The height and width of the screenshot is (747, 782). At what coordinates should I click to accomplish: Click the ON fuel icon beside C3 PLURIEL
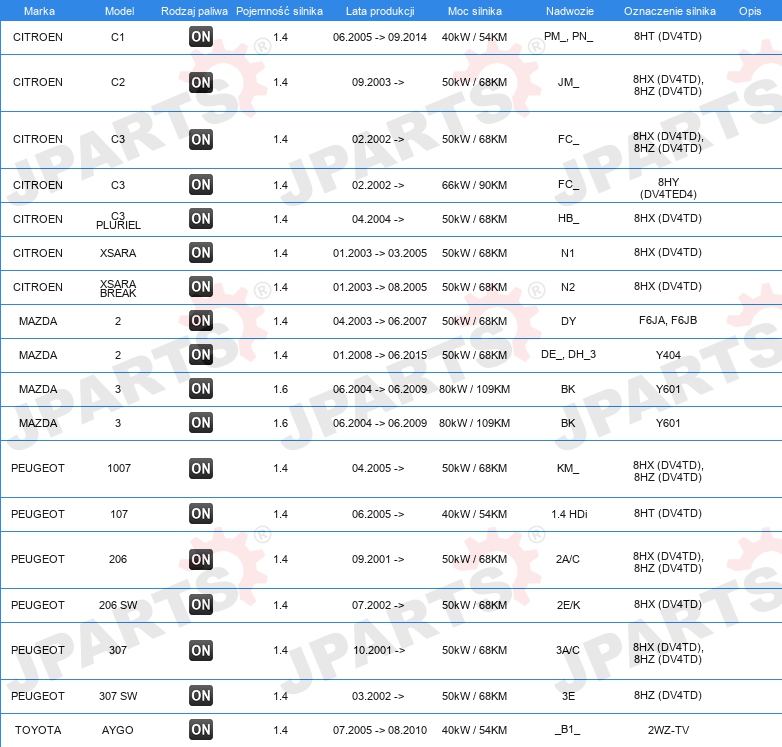point(201,218)
